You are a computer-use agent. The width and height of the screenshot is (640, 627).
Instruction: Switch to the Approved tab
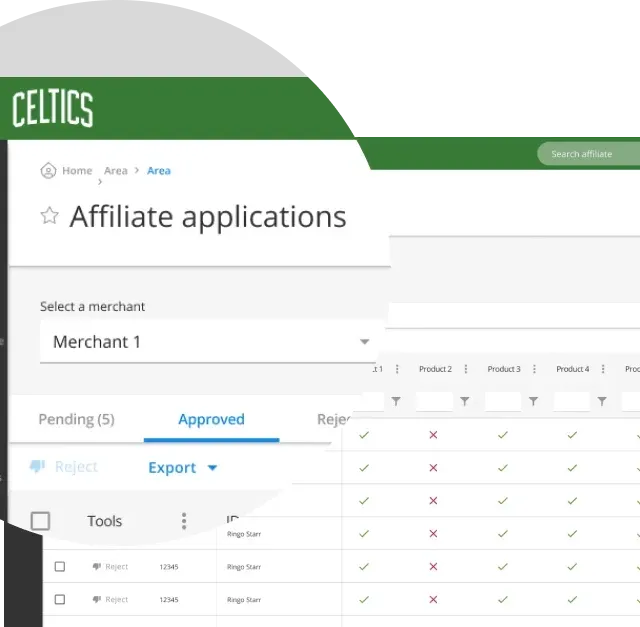211,419
